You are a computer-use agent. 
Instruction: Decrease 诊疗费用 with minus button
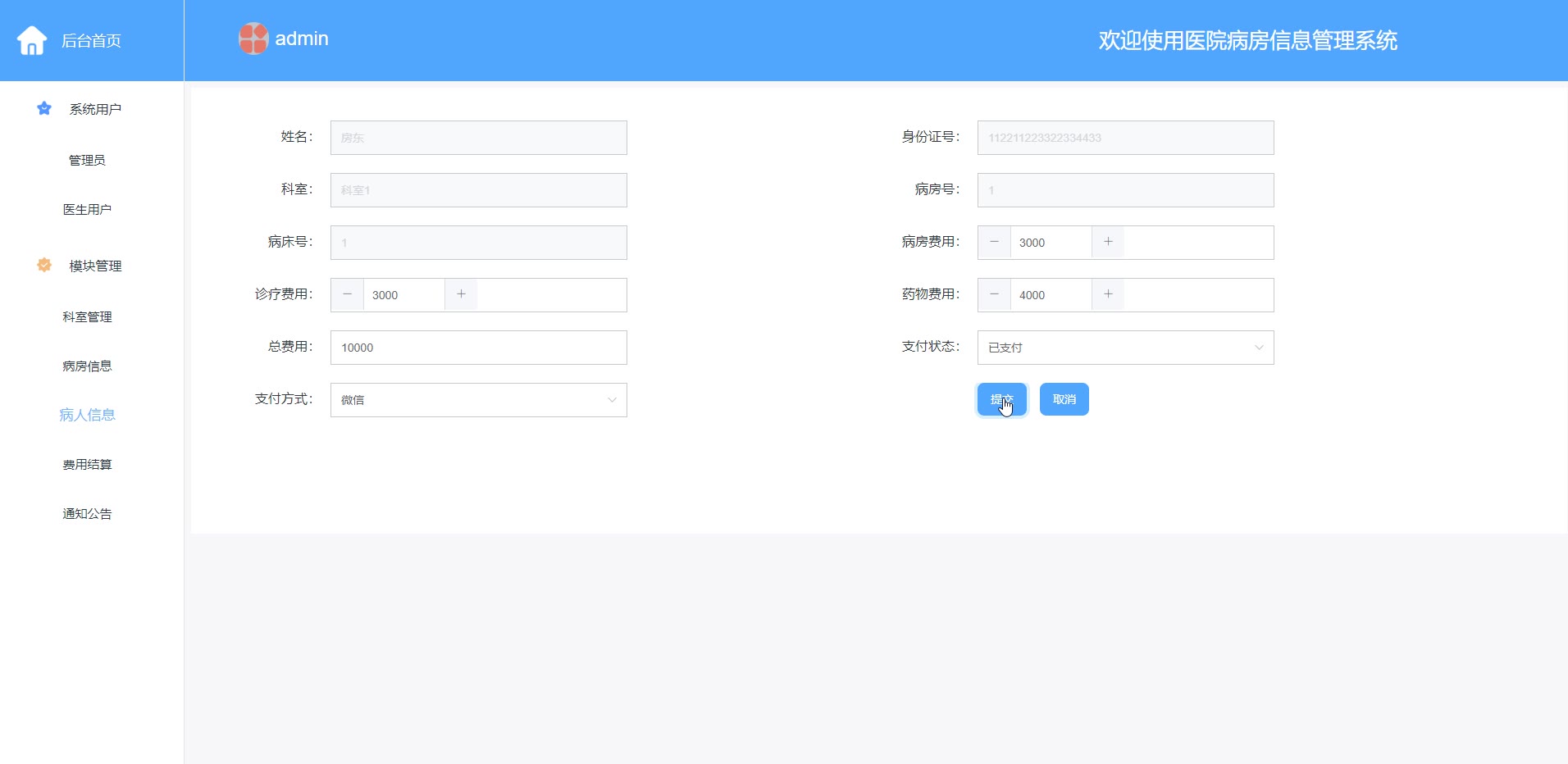click(x=348, y=294)
